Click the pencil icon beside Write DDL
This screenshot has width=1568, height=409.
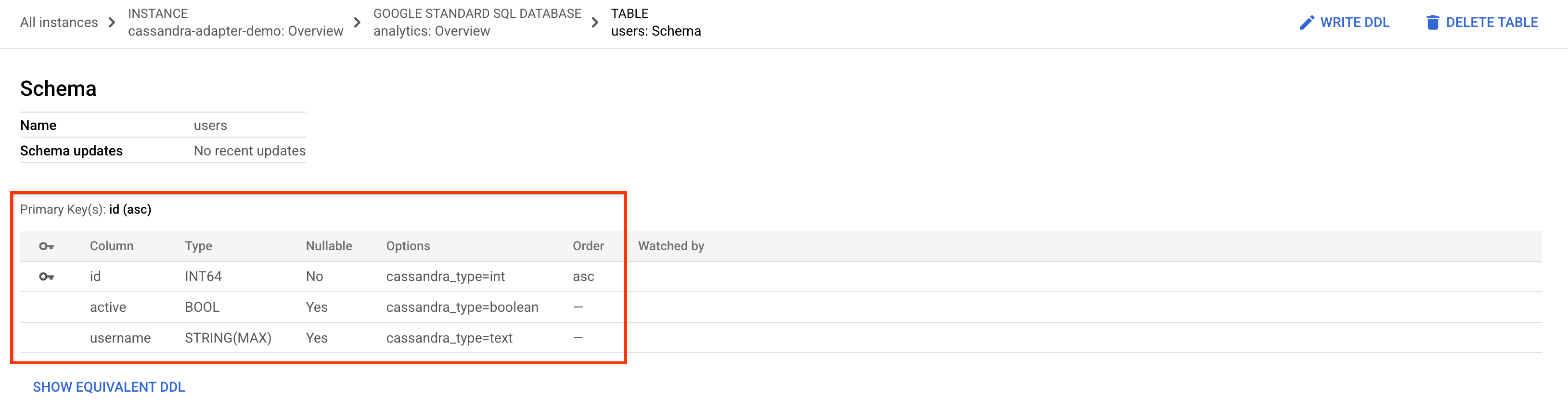pos(1306,23)
